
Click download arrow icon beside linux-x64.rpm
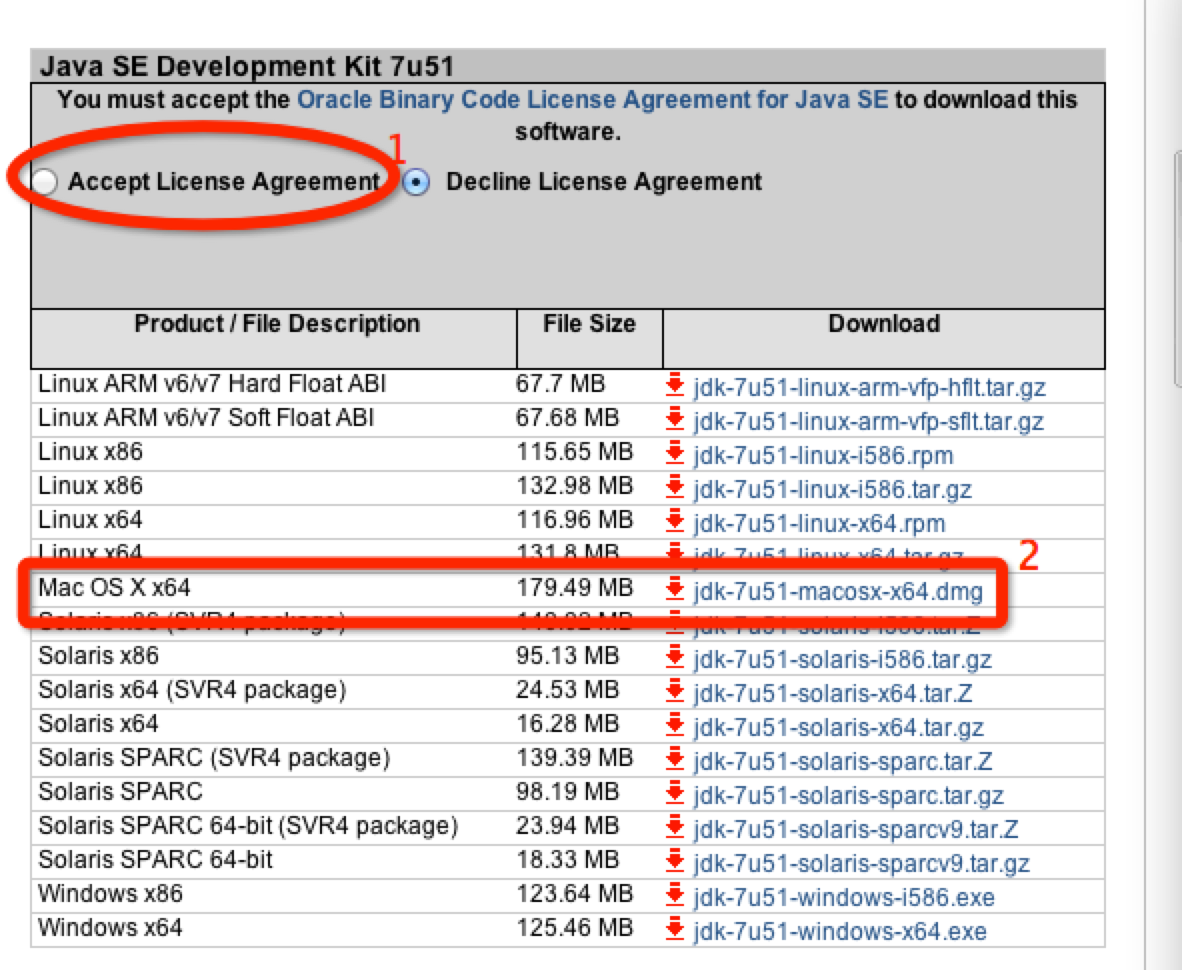675,520
